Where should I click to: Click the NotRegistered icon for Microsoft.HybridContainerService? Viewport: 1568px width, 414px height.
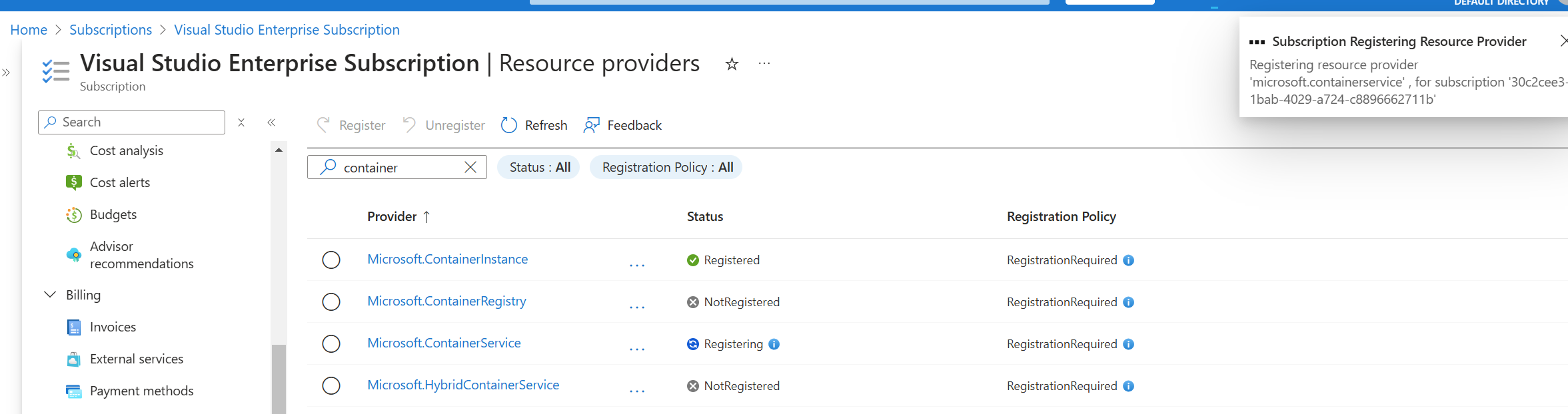(x=693, y=386)
